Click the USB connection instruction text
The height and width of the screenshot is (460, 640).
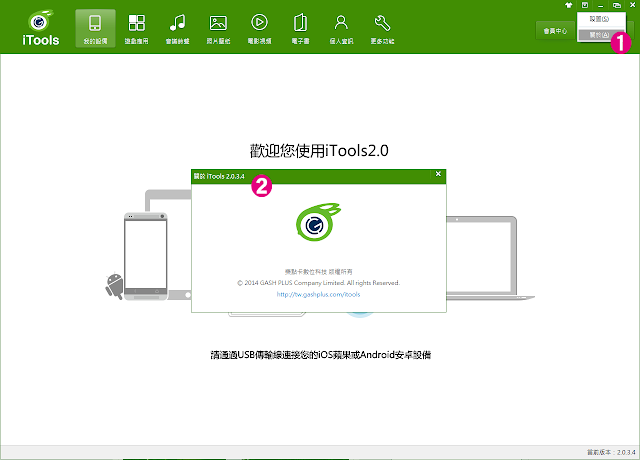point(320,355)
